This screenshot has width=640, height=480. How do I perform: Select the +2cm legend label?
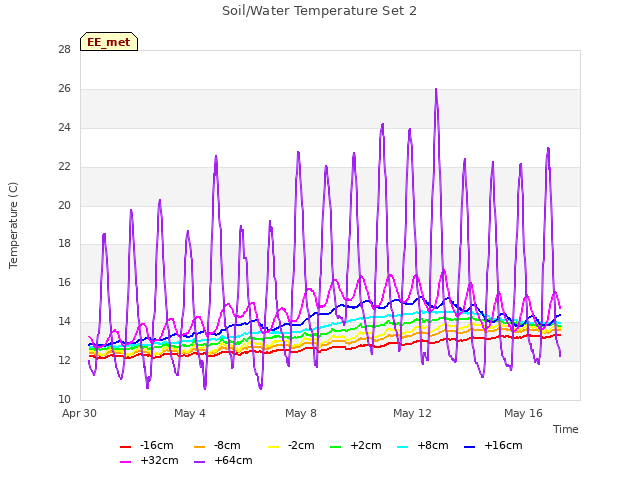(366, 445)
